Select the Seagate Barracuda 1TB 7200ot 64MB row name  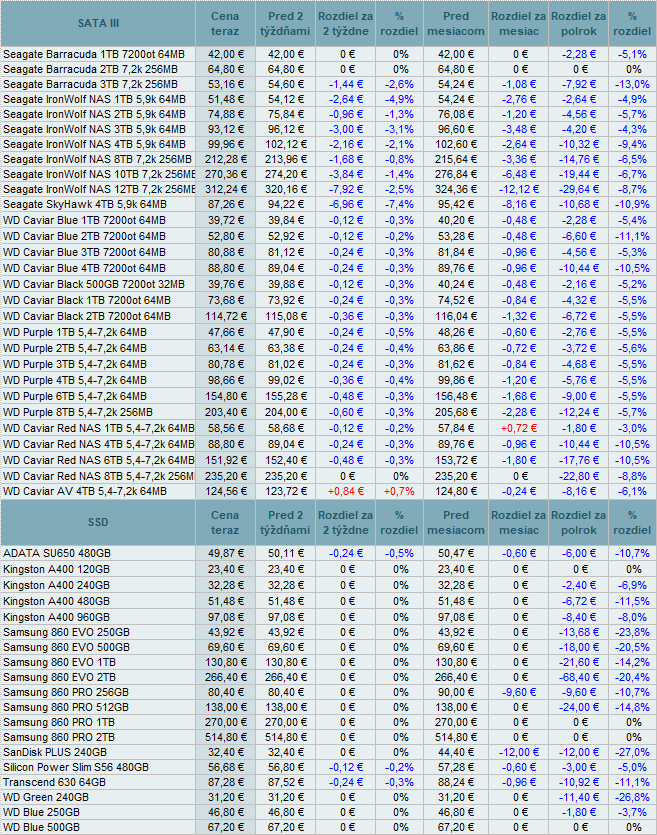pos(94,54)
